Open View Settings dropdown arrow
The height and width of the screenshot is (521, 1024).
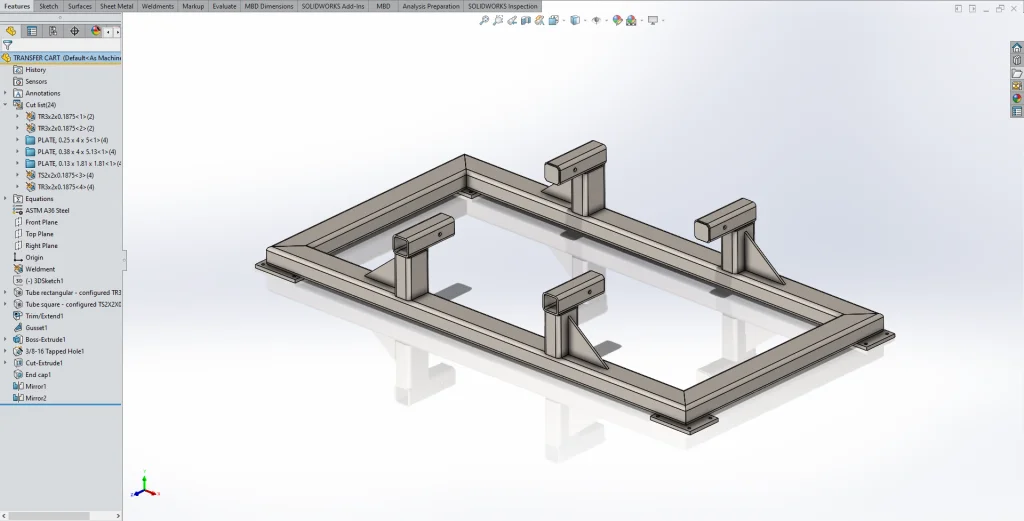(x=663, y=20)
